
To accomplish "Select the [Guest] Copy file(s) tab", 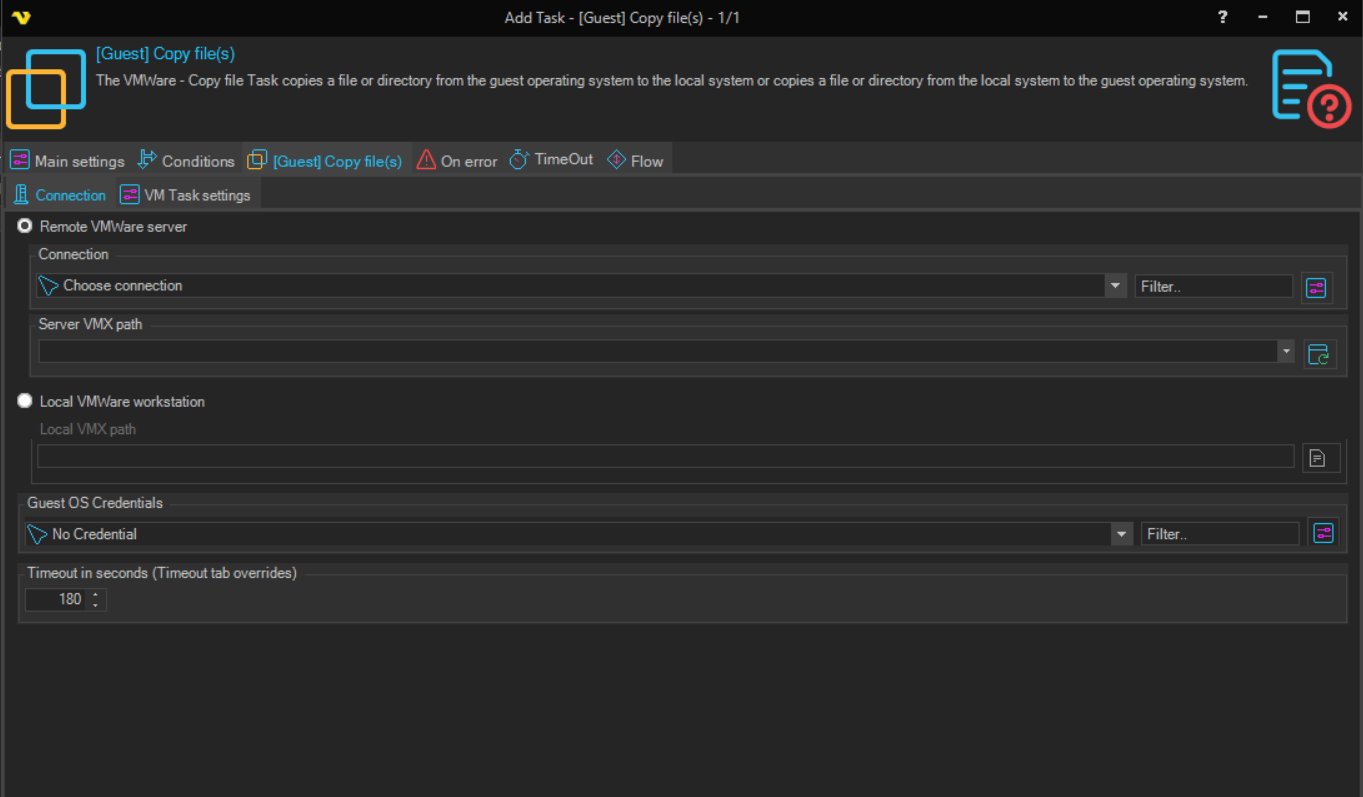I will coord(325,160).
